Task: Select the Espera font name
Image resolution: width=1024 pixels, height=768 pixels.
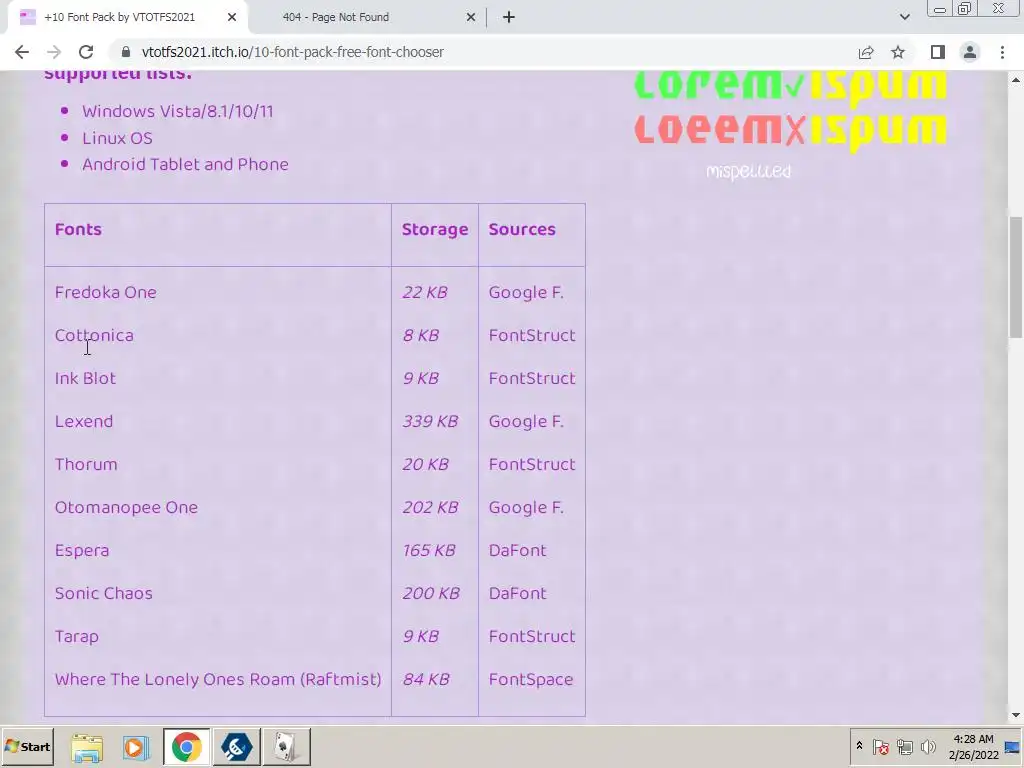Action: click(x=82, y=551)
